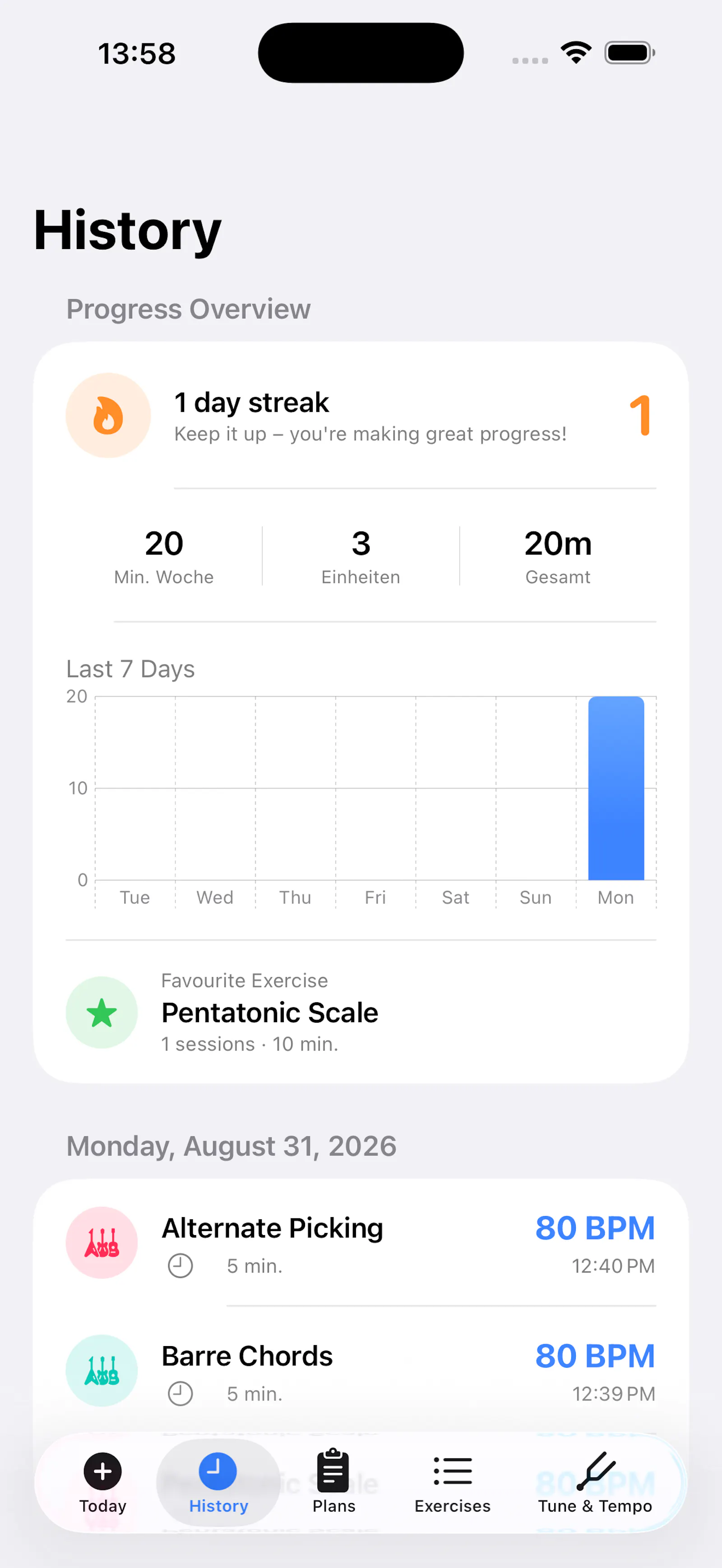Tap the orange flame streak icon
The width and height of the screenshot is (722, 1568).
[108, 415]
